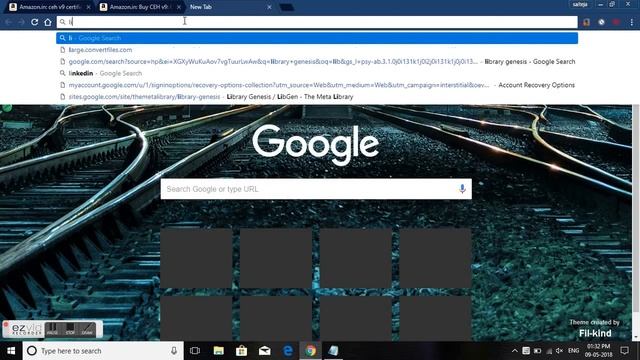Open a new tab with the new-tab button
The height and width of the screenshot is (360, 640).
(x=287, y=7)
